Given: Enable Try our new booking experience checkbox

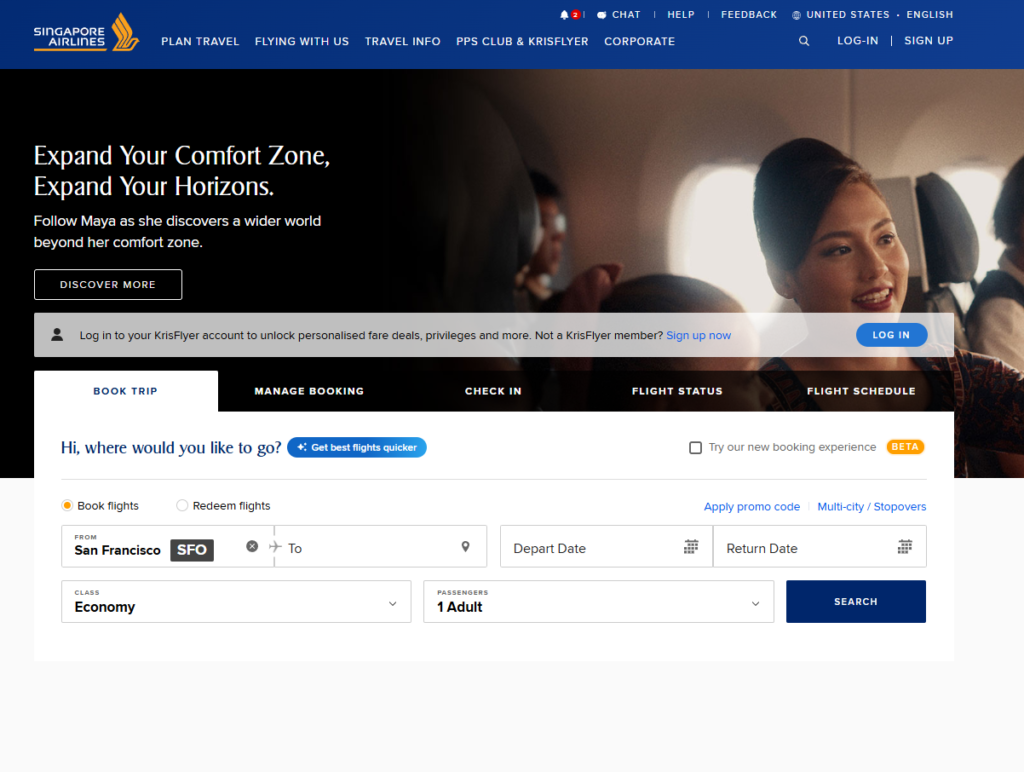Looking at the screenshot, I should (x=695, y=448).
